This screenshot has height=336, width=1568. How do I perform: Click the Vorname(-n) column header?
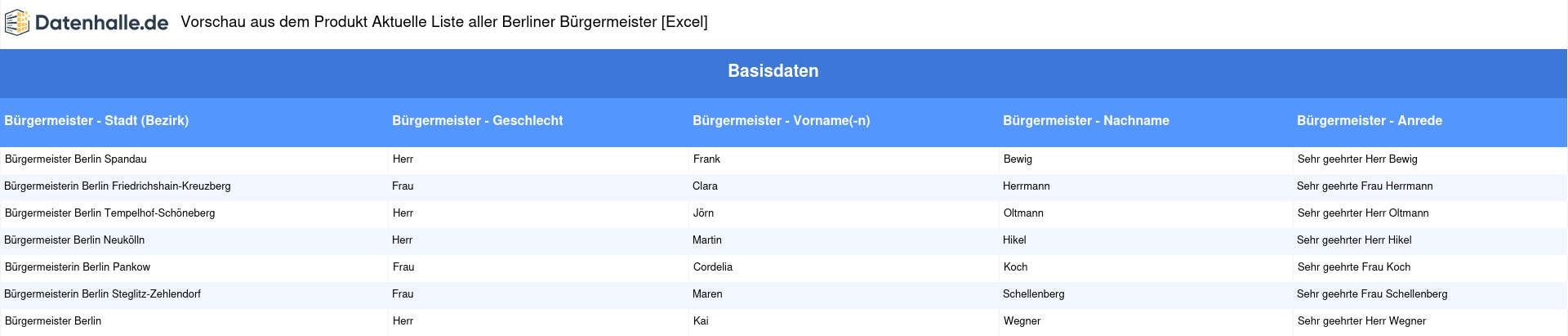[x=781, y=120]
